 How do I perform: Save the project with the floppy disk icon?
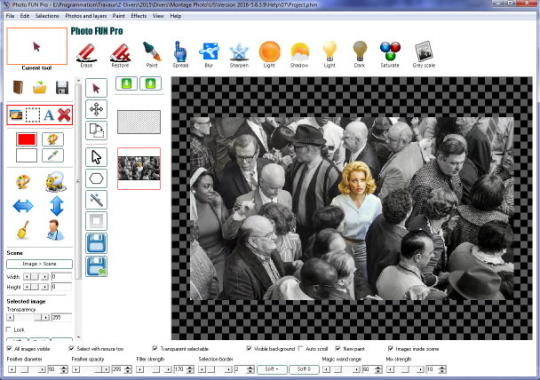(62, 88)
